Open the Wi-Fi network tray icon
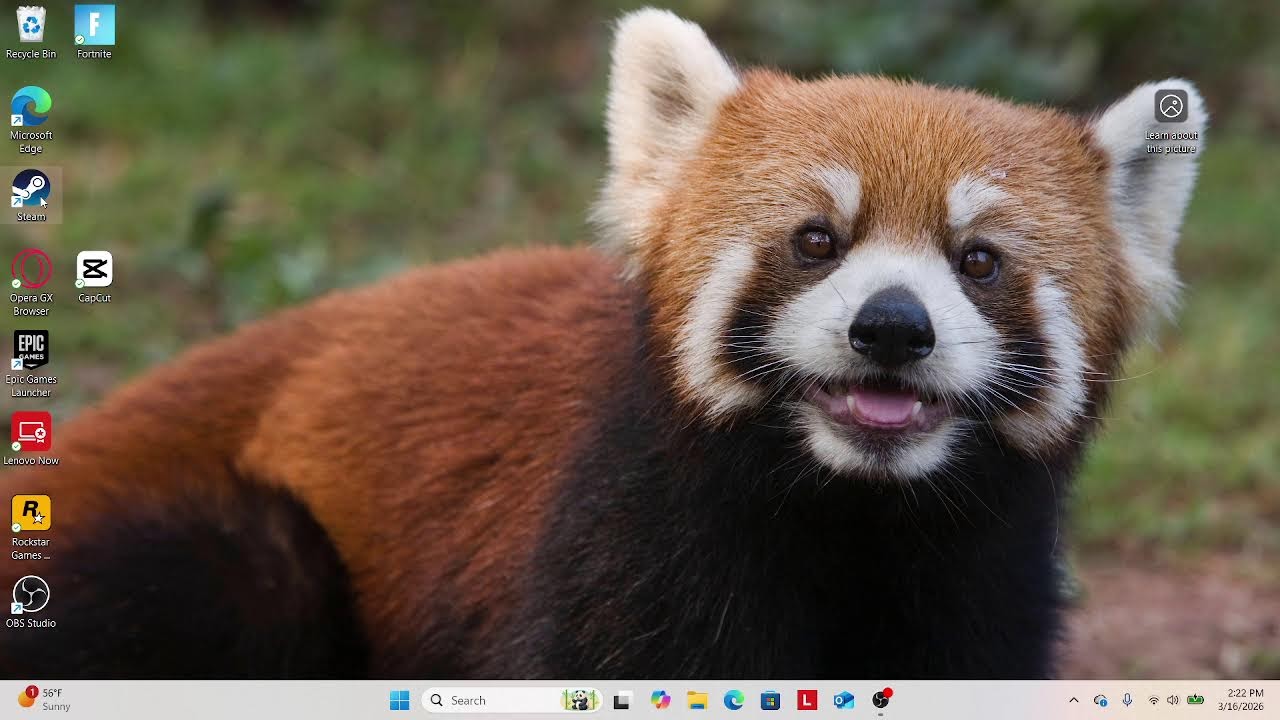The image size is (1280, 720). 1153,700
